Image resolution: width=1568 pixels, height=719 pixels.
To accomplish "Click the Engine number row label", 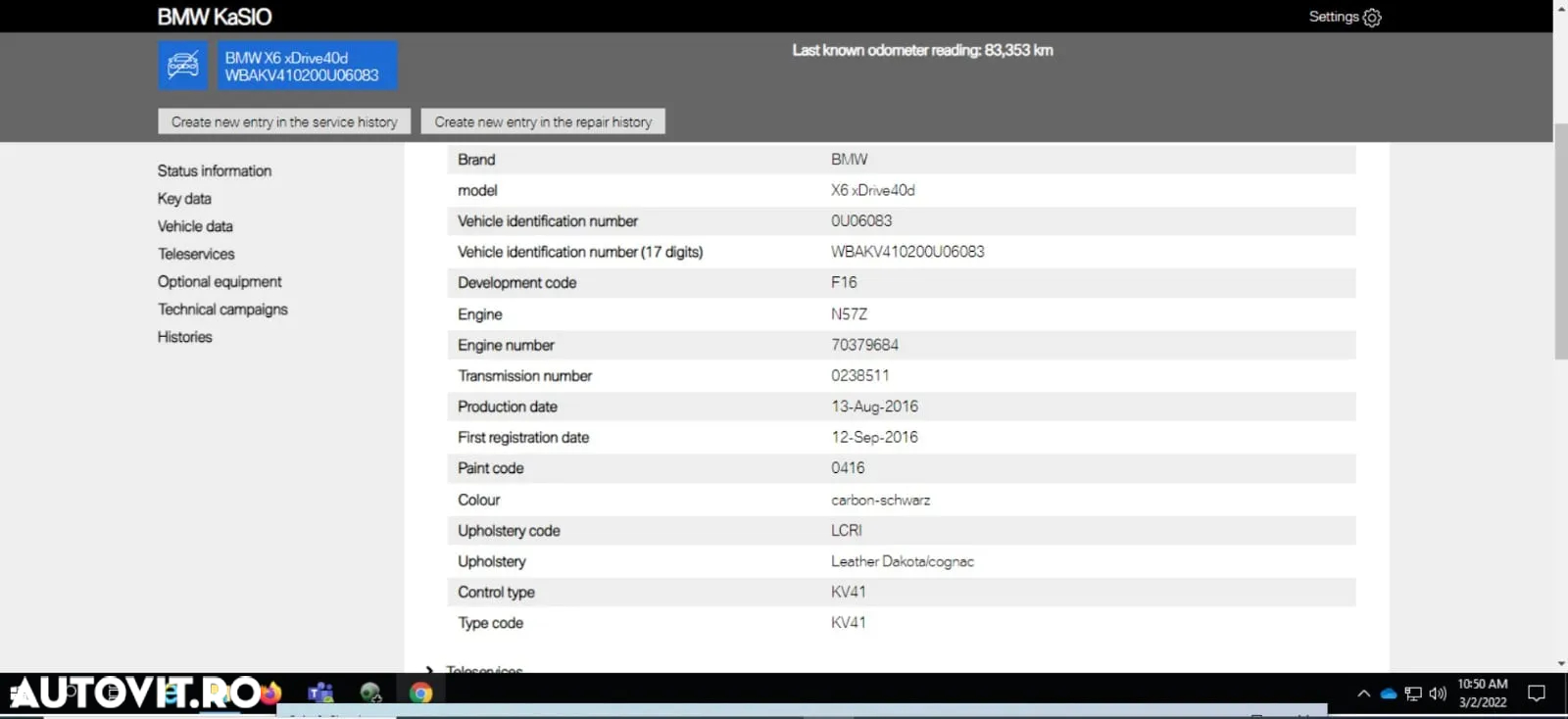I will [506, 345].
